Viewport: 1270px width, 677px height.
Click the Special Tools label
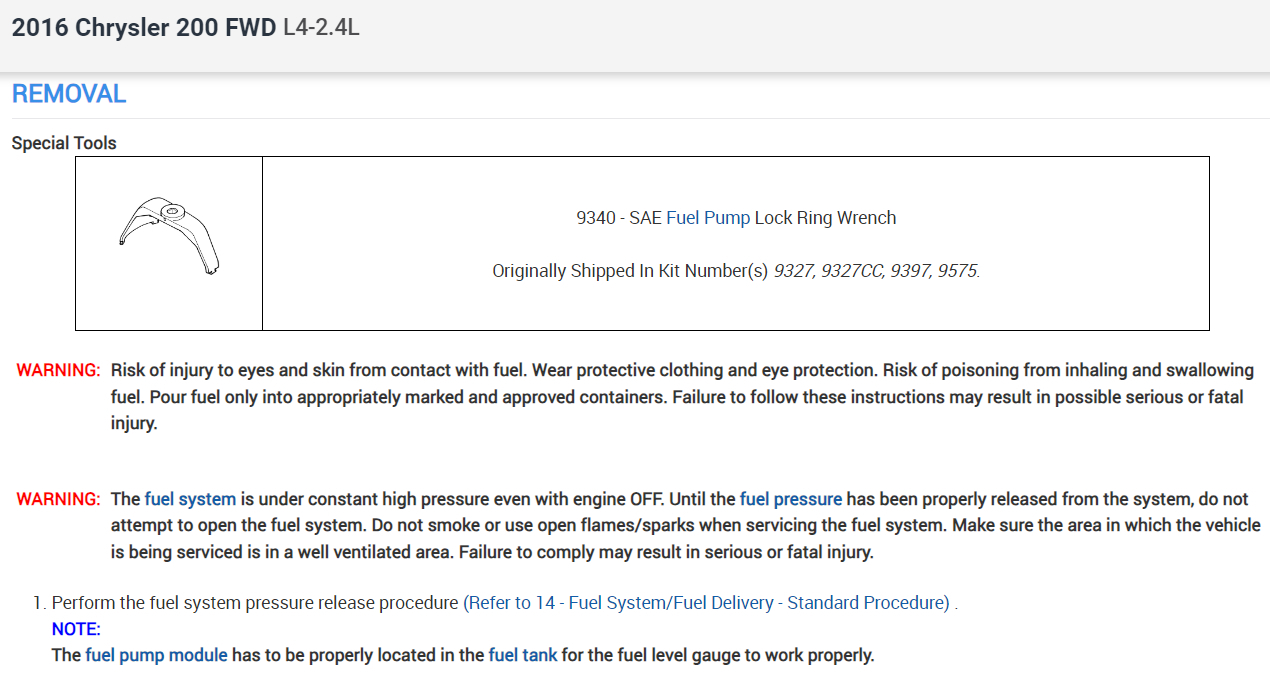64,143
